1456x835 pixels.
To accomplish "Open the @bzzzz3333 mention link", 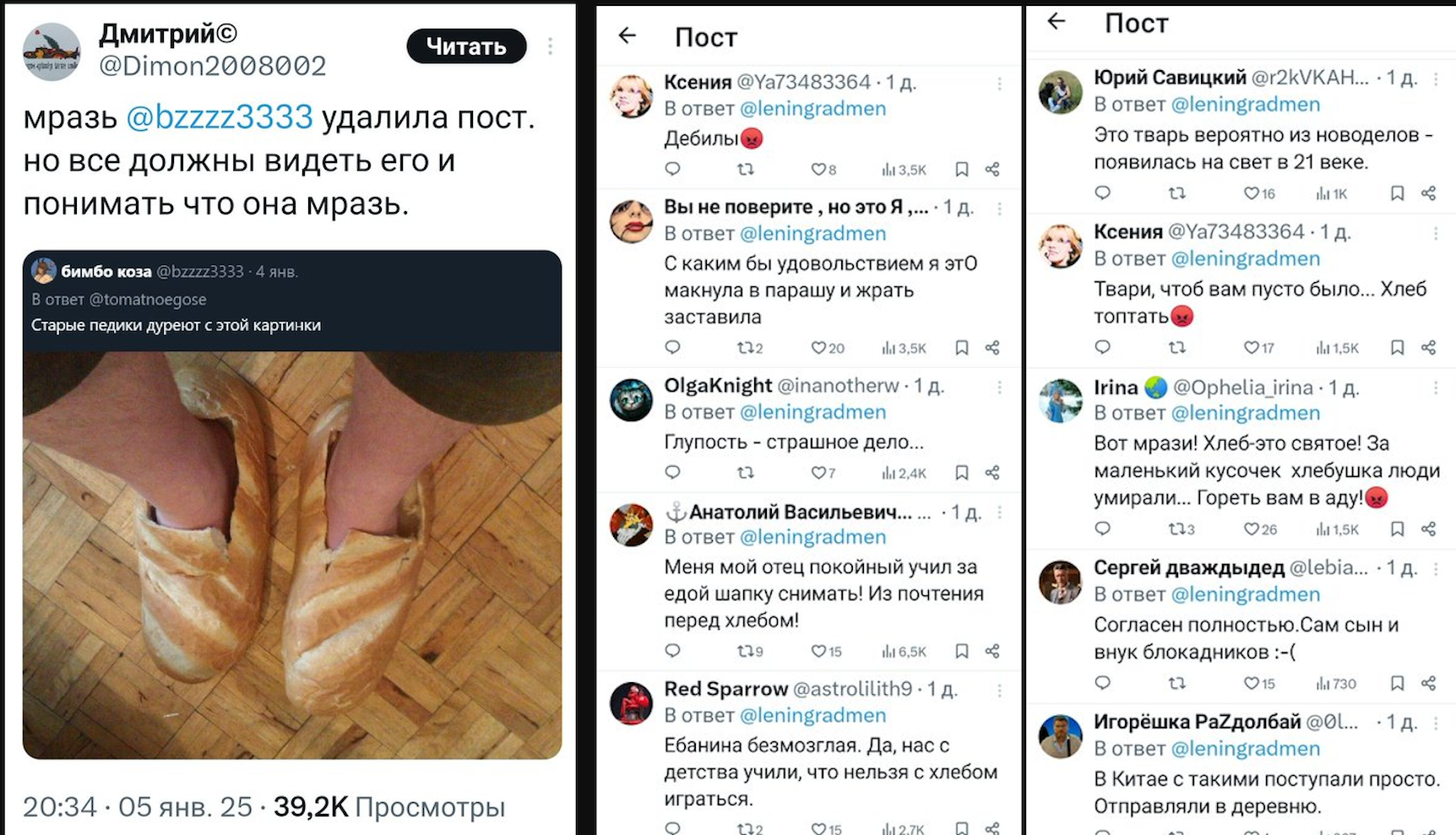I will click(x=220, y=117).
